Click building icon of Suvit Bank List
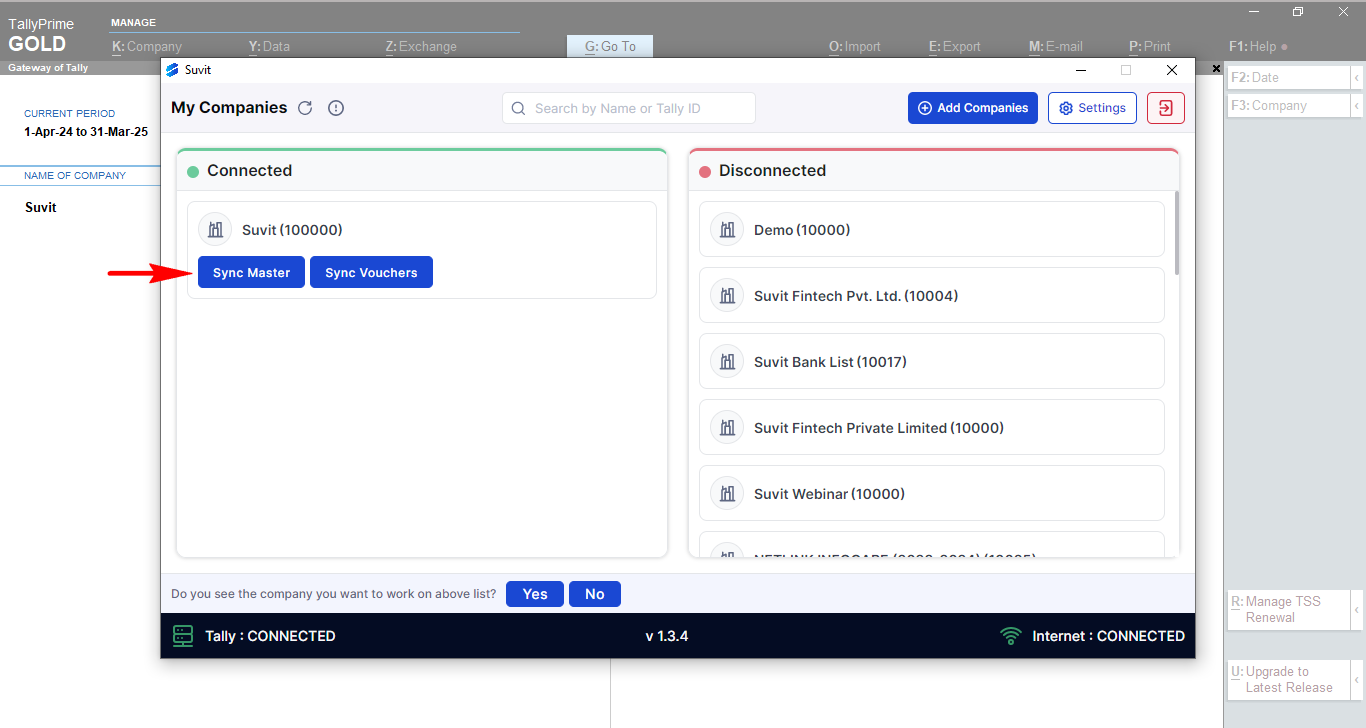This screenshot has height=728, width=1366. [x=727, y=362]
